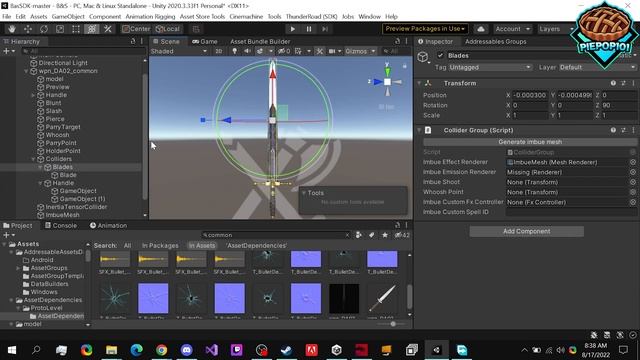
Task: Select the Blade object in Hierarchy
Action: coord(68,175)
